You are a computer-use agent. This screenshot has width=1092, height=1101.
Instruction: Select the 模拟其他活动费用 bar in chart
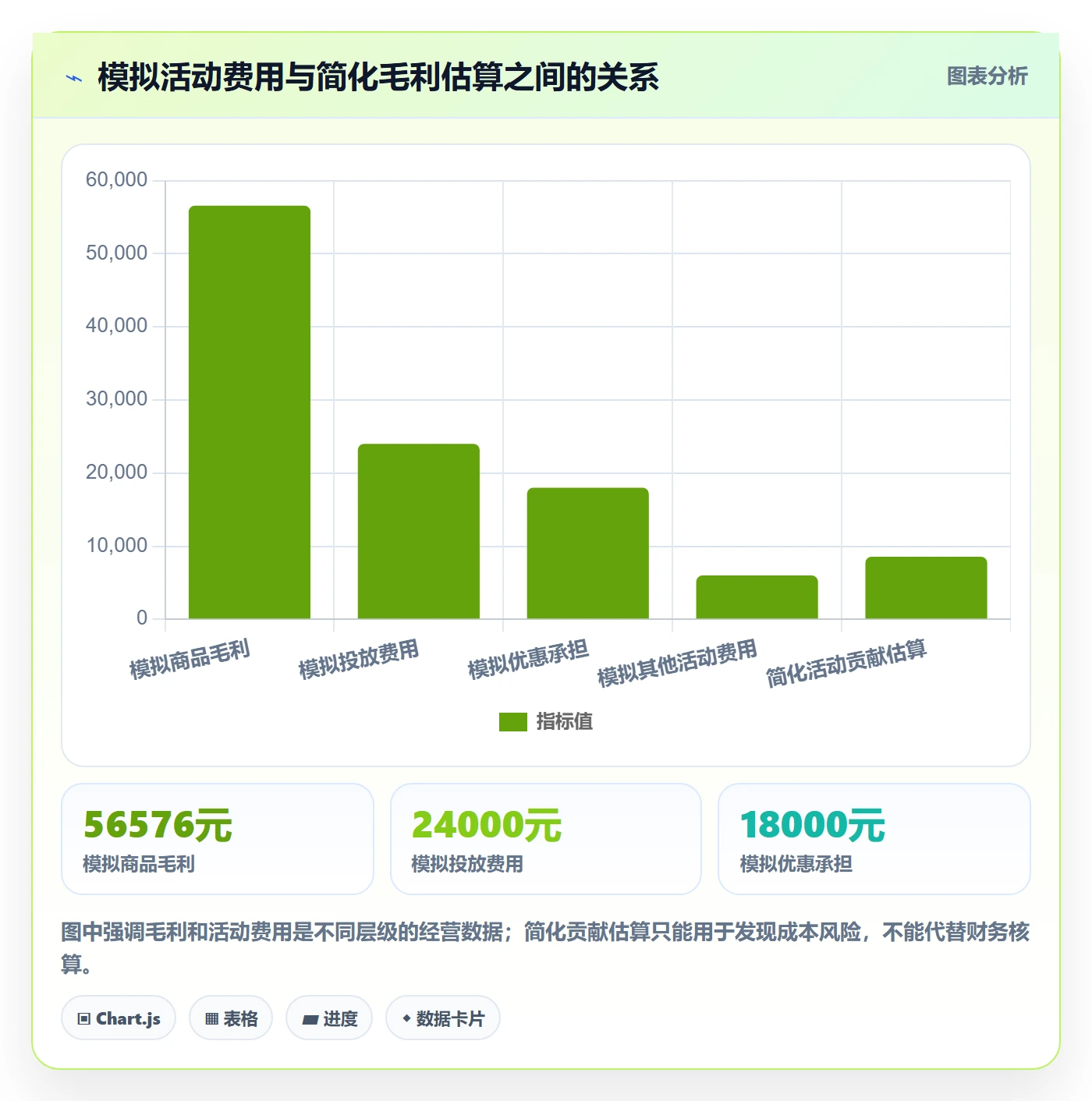click(x=757, y=597)
